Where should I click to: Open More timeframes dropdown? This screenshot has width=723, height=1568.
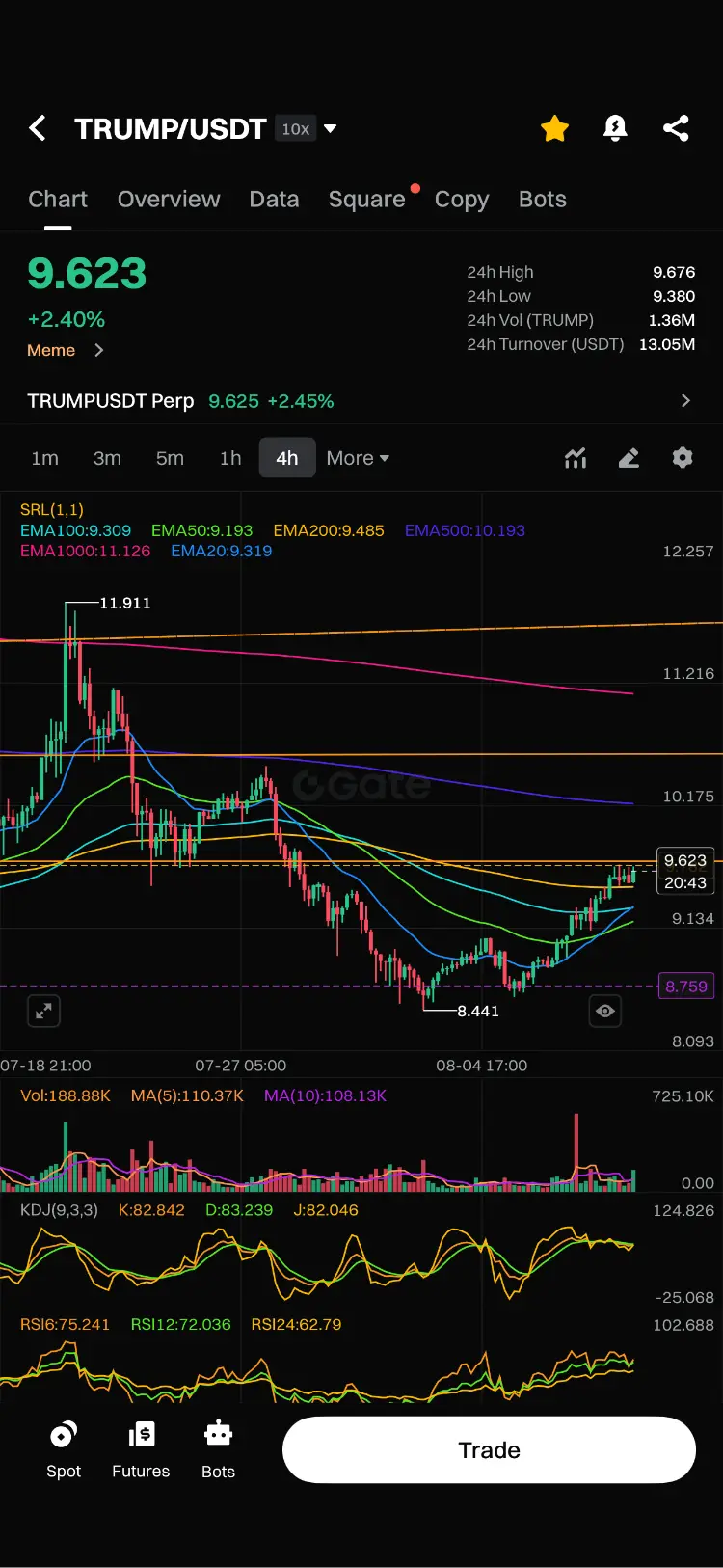pos(358,458)
